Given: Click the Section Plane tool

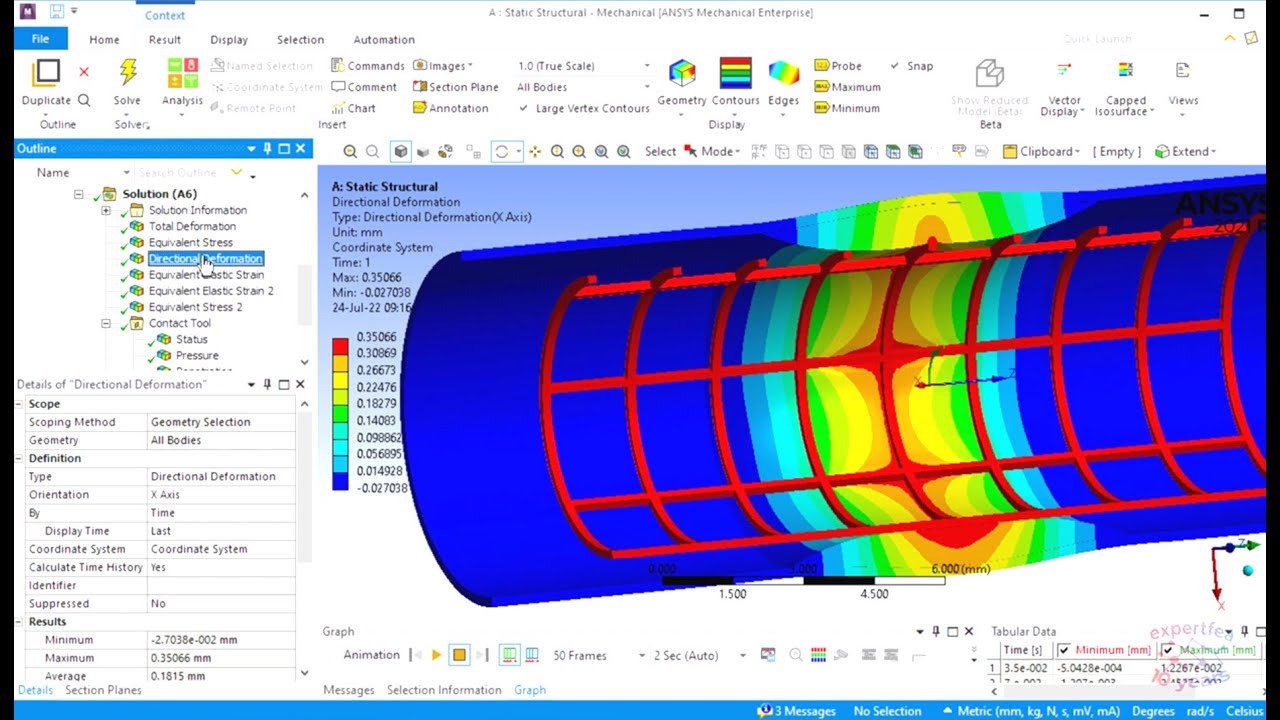Looking at the screenshot, I should point(455,87).
